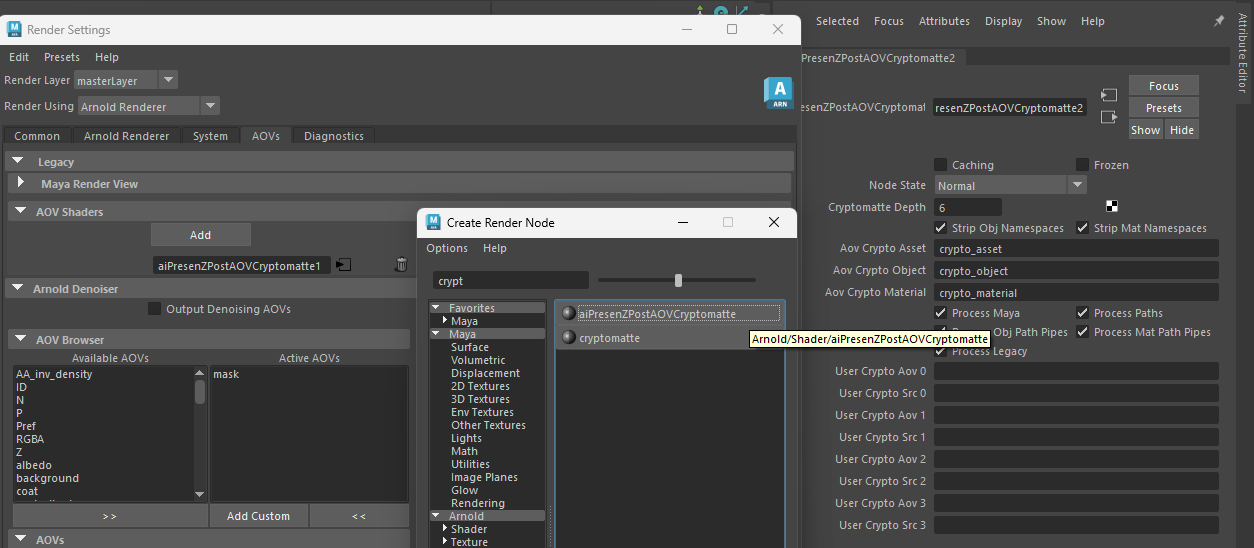Select the mask entry in Active AOVs
Image resolution: width=1254 pixels, height=548 pixels.
pyautogui.click(x=226, y=374)
